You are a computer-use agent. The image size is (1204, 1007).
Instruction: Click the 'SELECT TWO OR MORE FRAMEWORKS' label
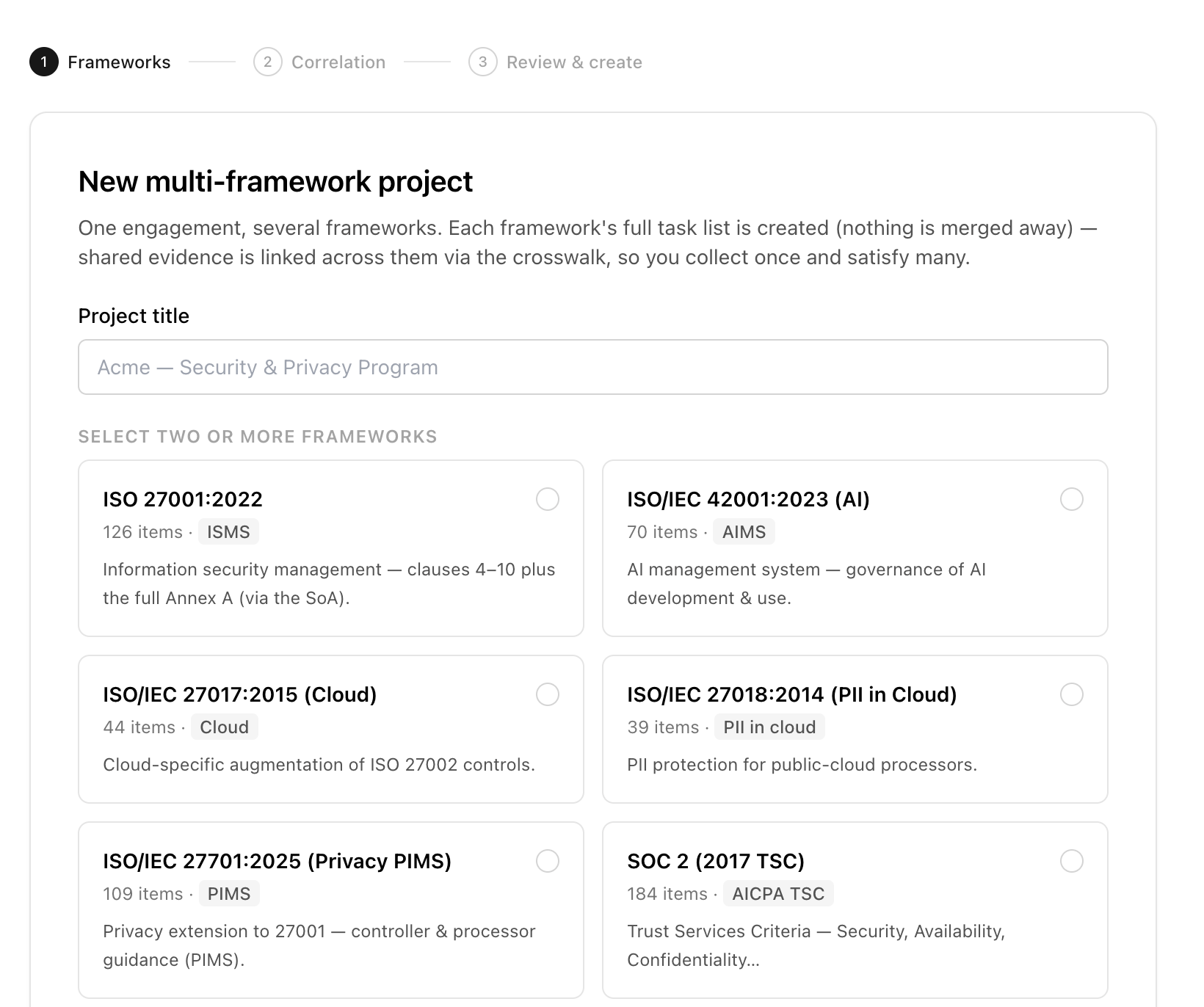coord(258,437)
